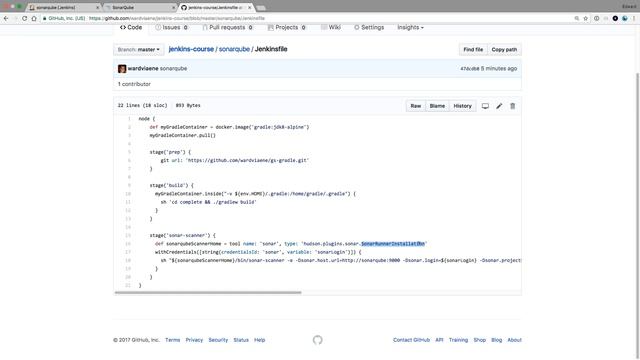Select code line number 1
Screen dimensions: 640x360
129,119
